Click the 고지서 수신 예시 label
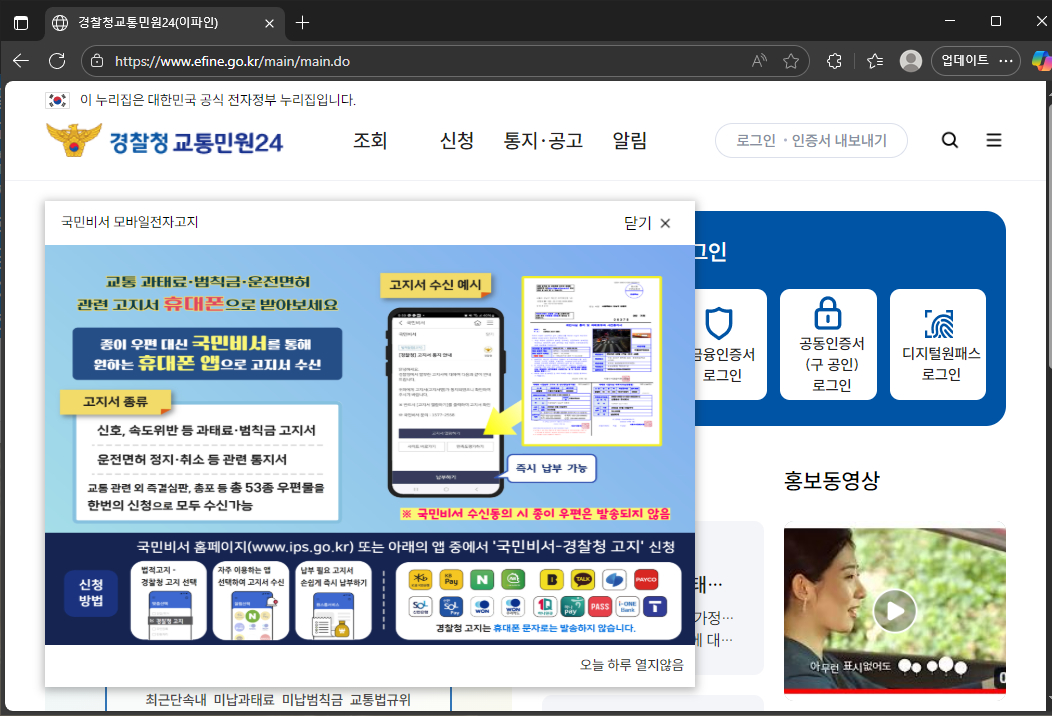 [435, 285]
